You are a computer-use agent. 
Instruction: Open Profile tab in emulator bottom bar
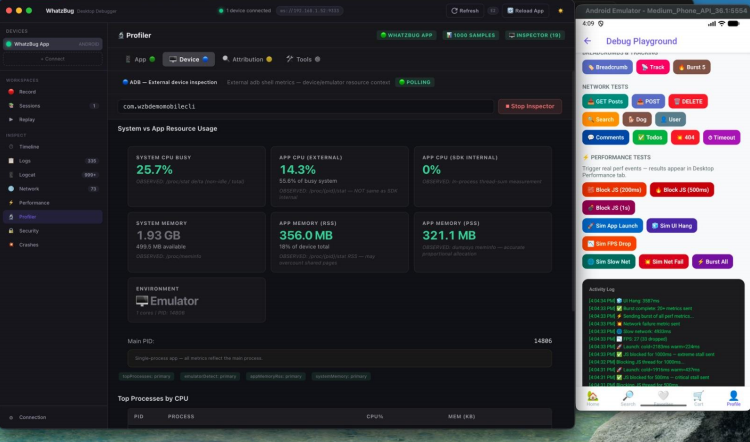(x=733, y=398)
